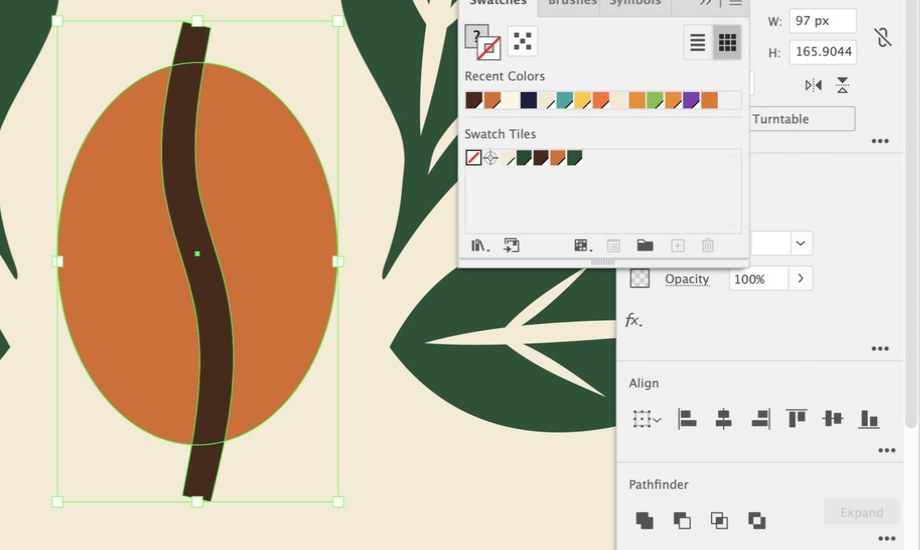The height and width of the screenshot is (550, 920).
Task: Switch to the Brushes tab
Action: [x=572, y=3]
